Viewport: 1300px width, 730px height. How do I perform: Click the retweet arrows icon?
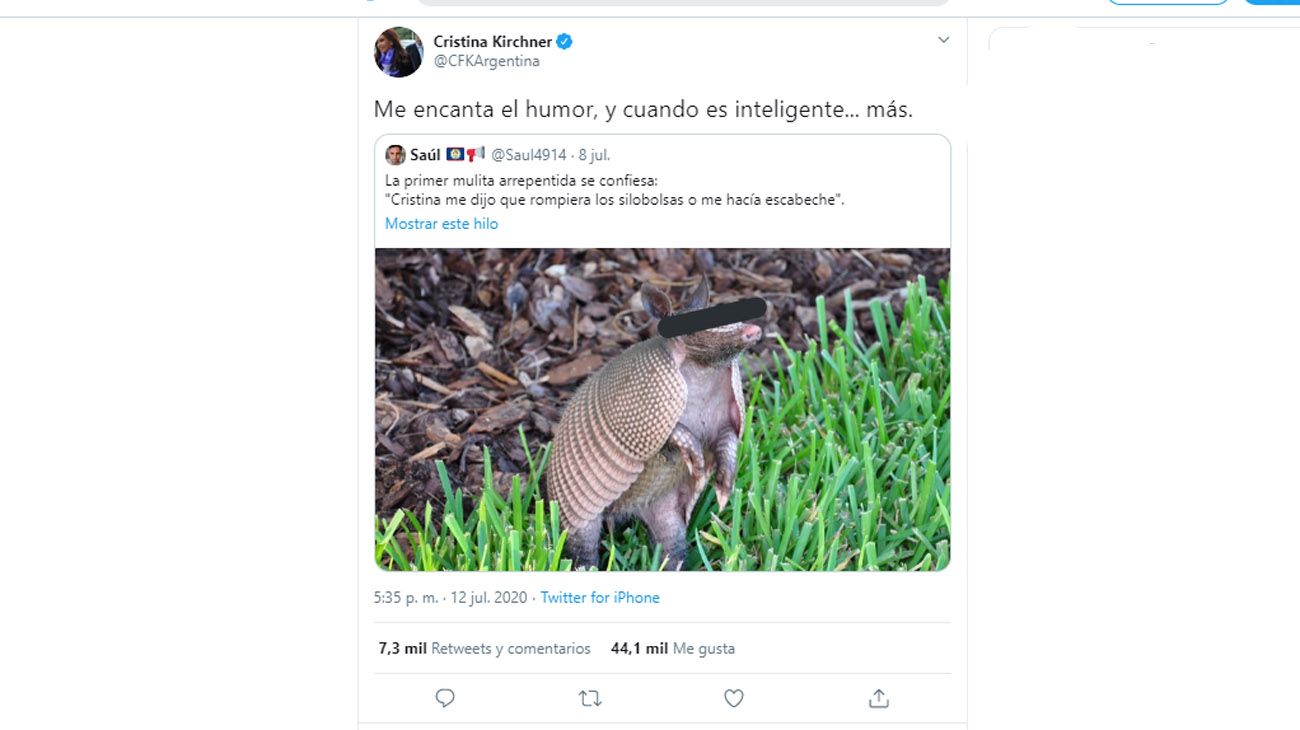pyautogui.click(x=589, y=698)
